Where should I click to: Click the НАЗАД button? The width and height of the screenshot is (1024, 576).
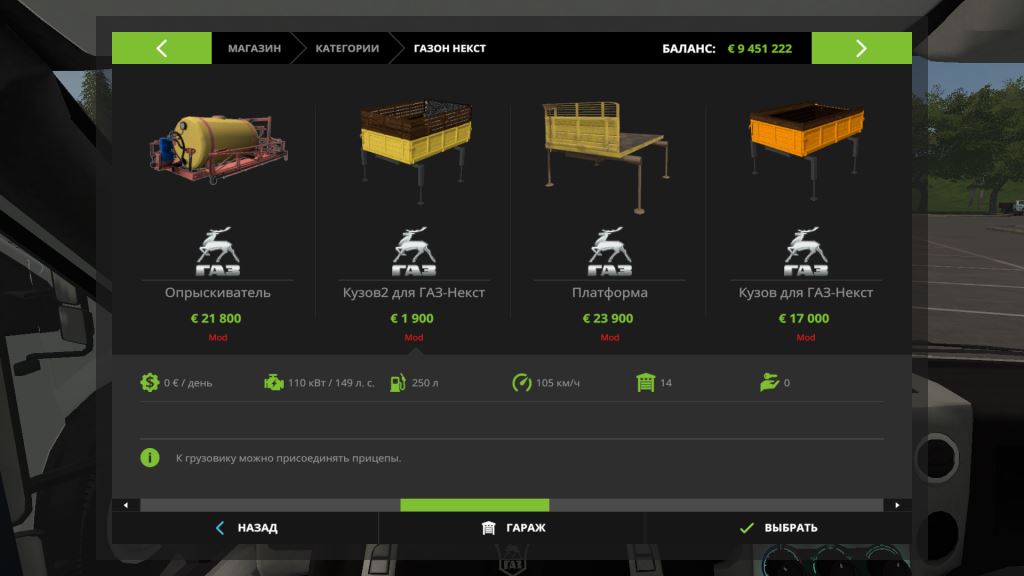coord(246,528)
